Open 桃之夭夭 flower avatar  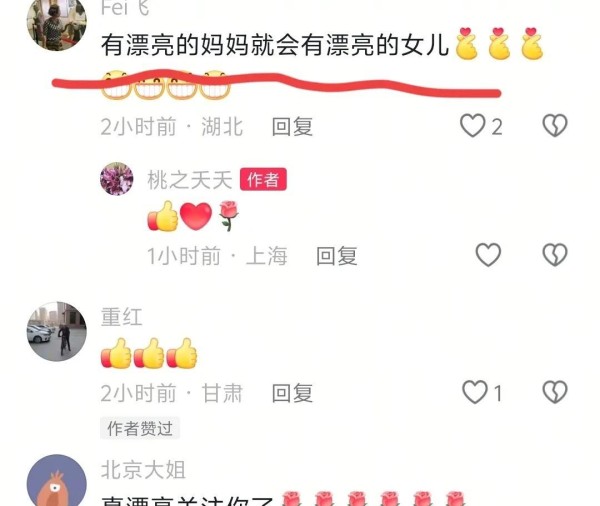pos(117,179)
